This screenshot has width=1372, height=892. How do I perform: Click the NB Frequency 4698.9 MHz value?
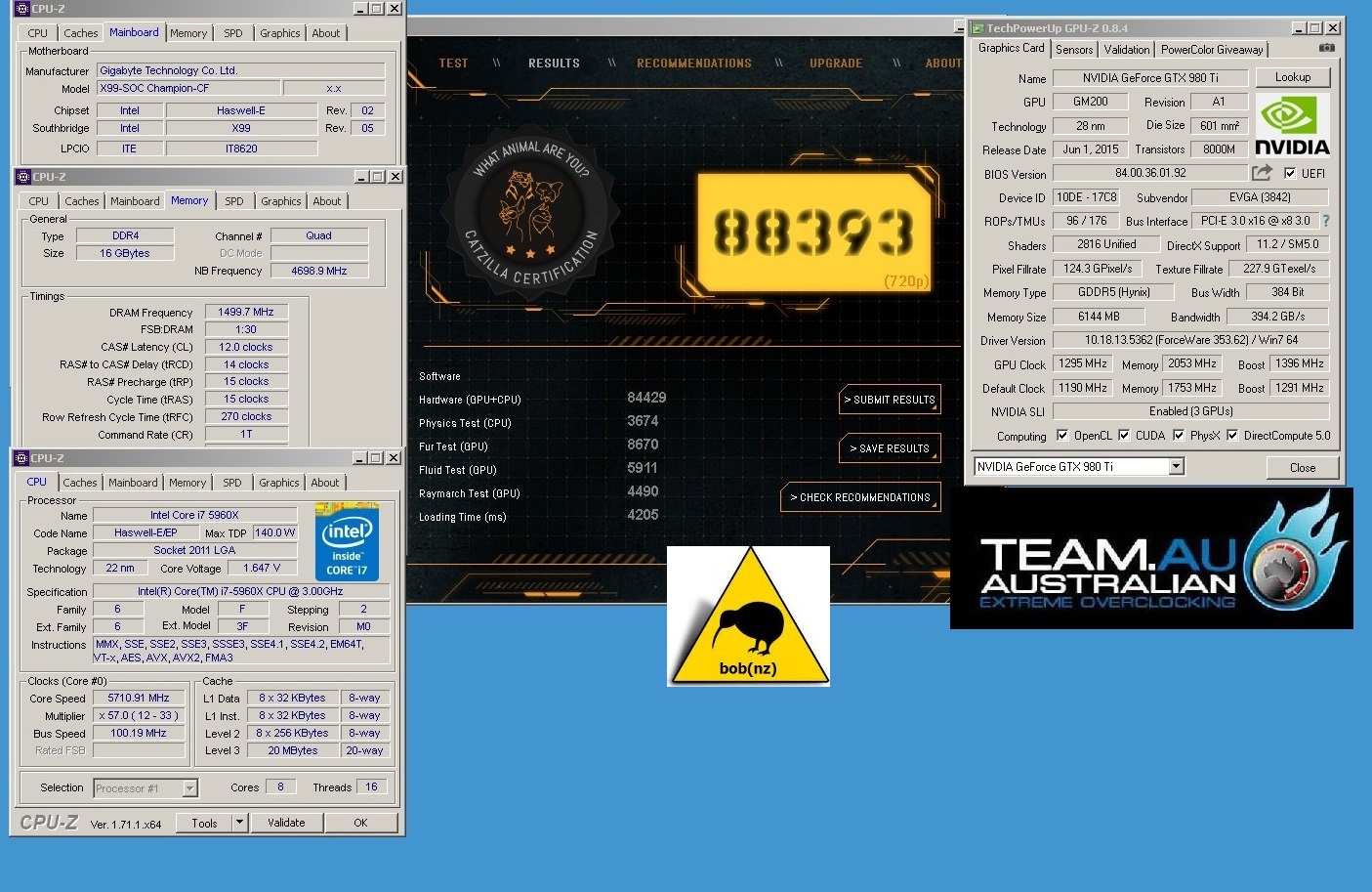[319, 271]
